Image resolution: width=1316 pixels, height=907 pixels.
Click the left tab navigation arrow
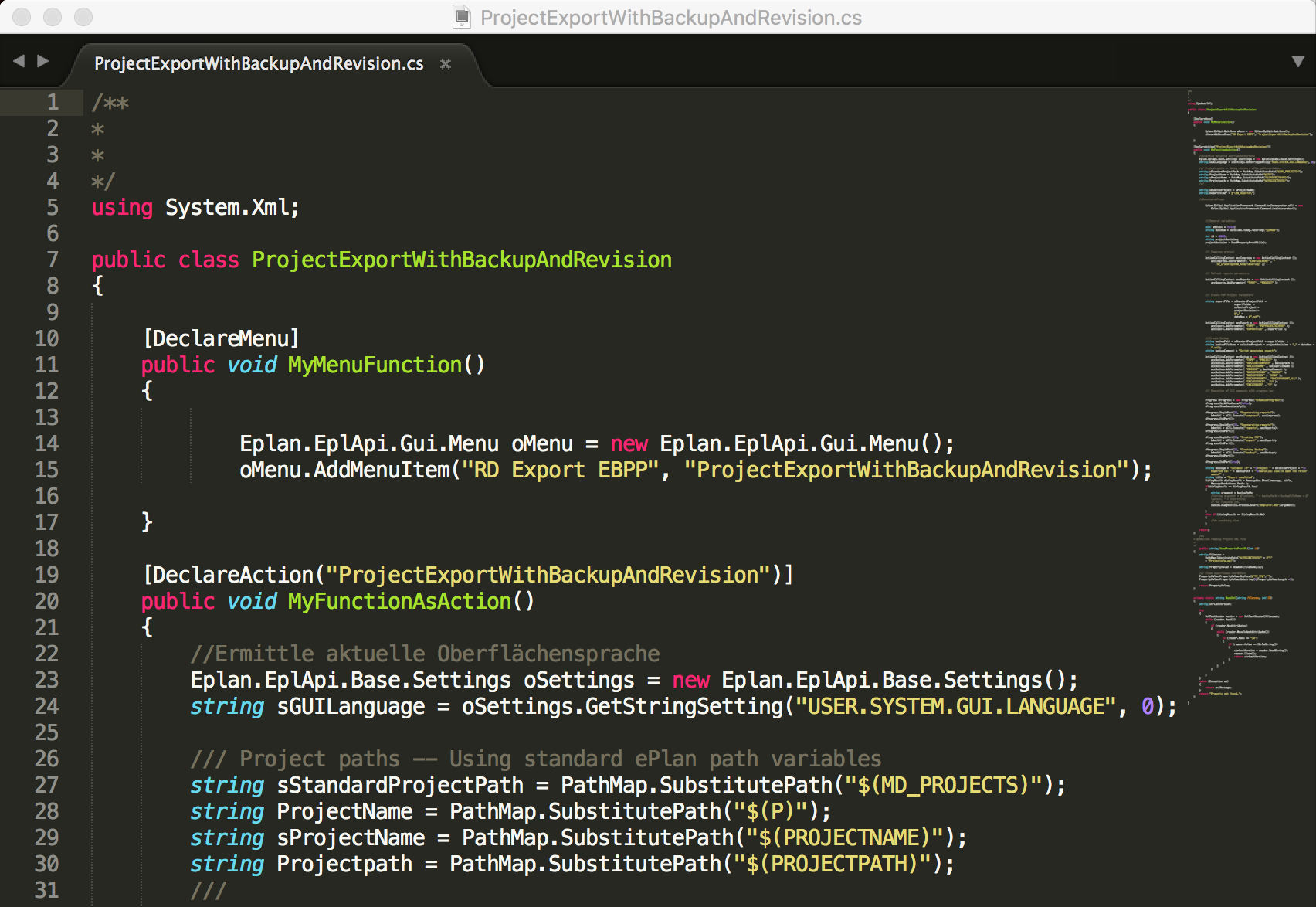tap(19, 61)
